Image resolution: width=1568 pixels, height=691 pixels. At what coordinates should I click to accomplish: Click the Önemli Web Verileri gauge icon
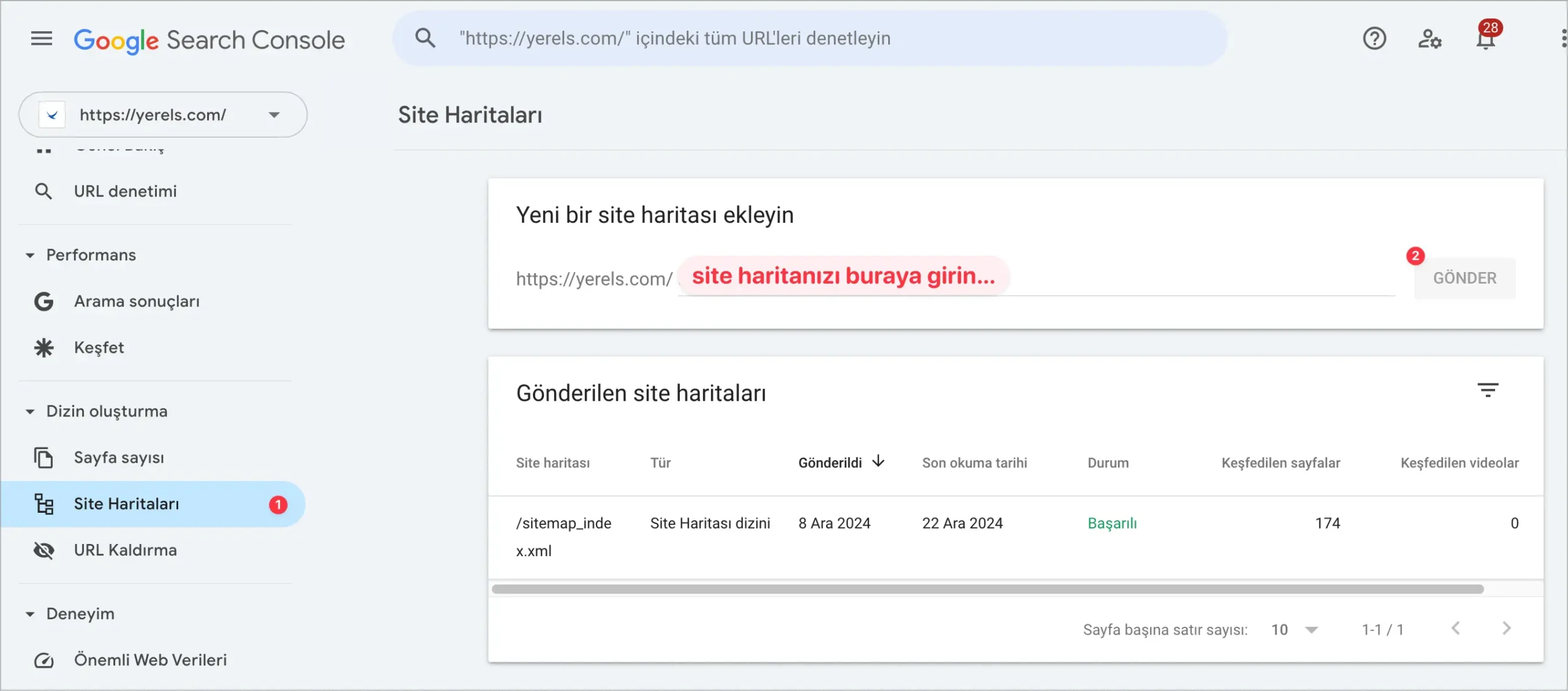[43, 660]
